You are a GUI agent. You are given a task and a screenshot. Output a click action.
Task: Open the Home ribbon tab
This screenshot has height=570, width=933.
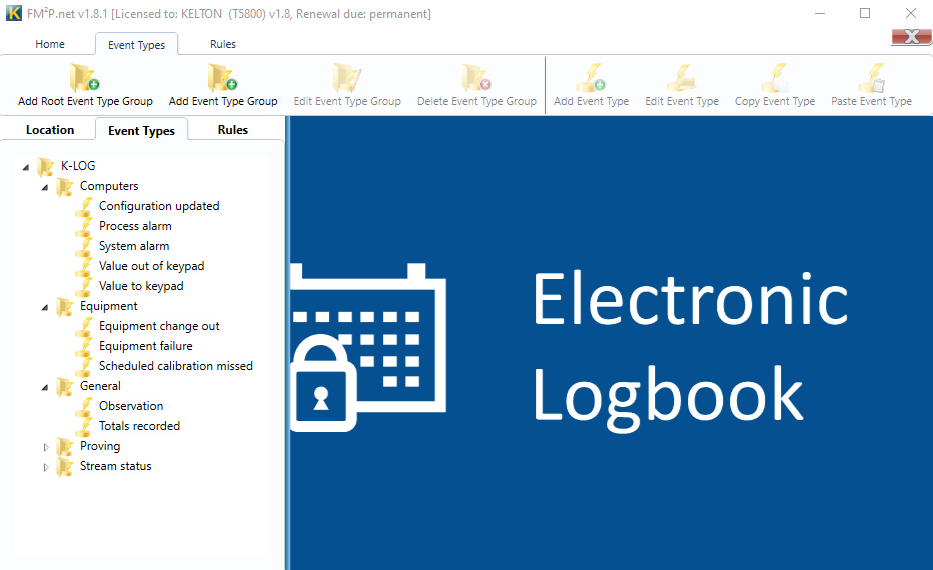[x=50, y=44]
